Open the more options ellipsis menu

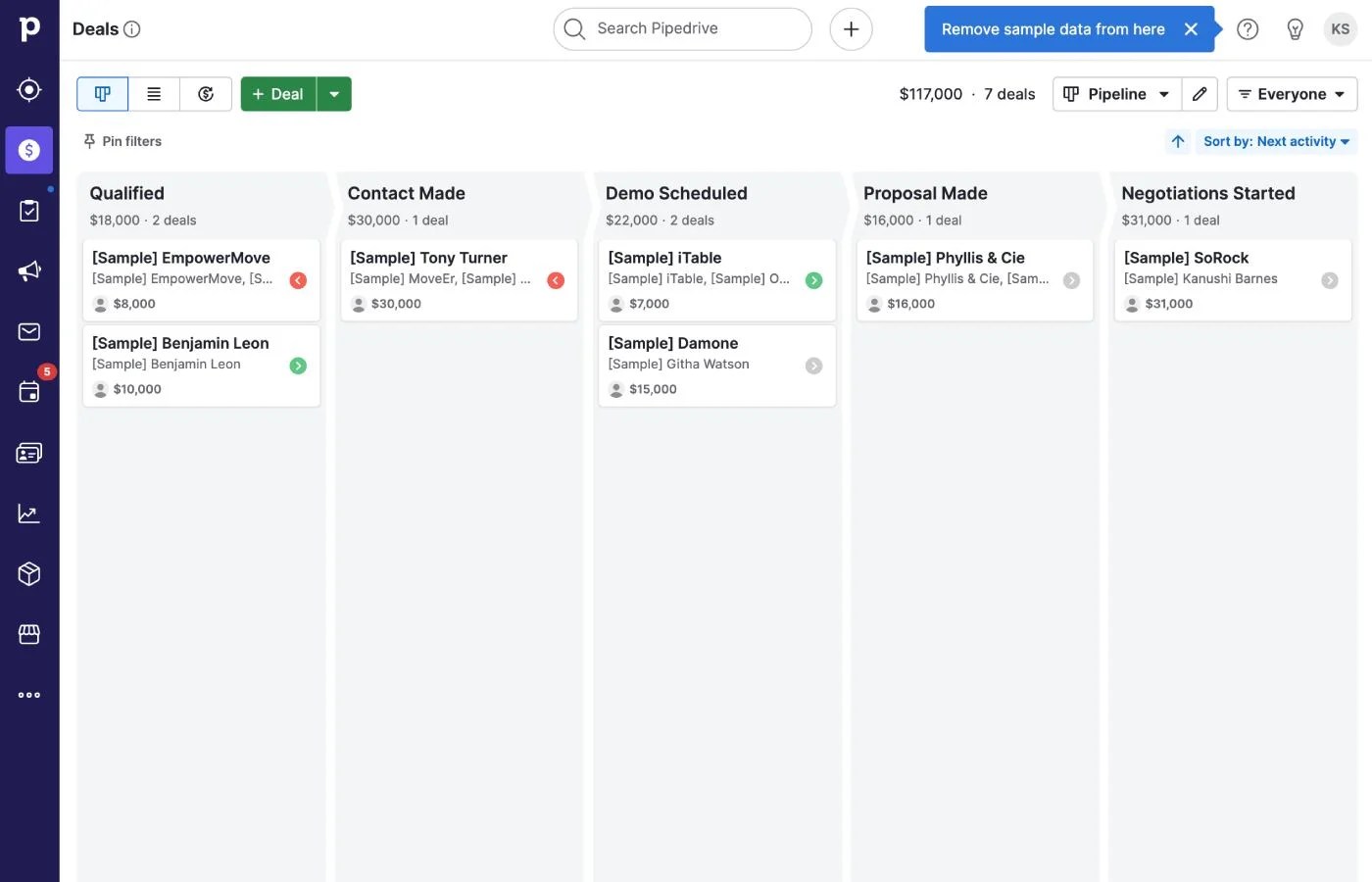pos(29,695)
